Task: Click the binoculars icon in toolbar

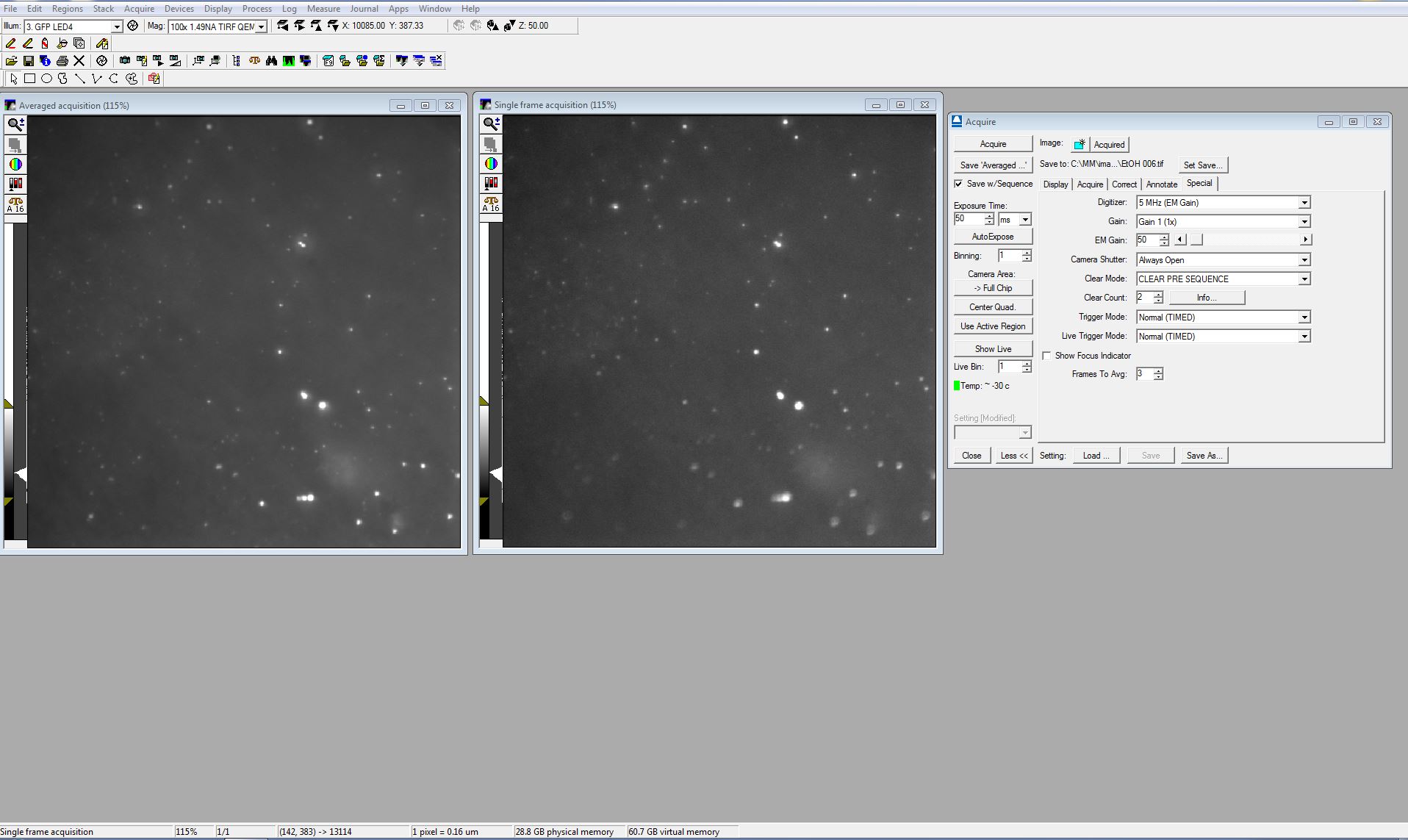Action: [x=271, y=61]
